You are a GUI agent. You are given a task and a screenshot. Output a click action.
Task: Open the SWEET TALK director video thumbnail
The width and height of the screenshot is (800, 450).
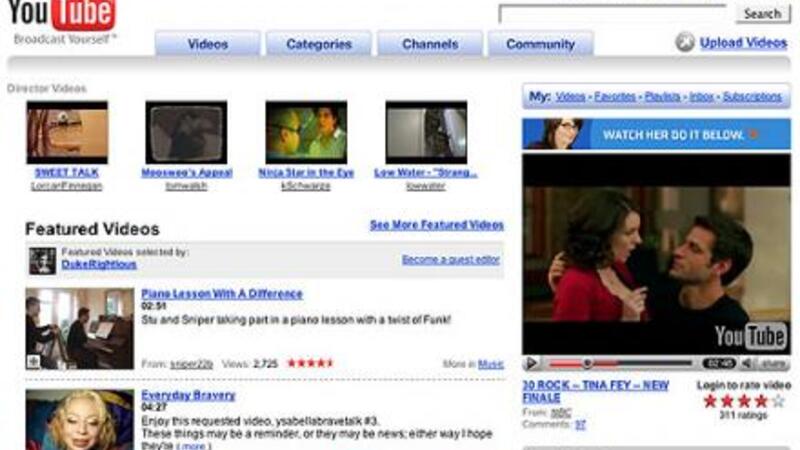[x=67, y=132]
